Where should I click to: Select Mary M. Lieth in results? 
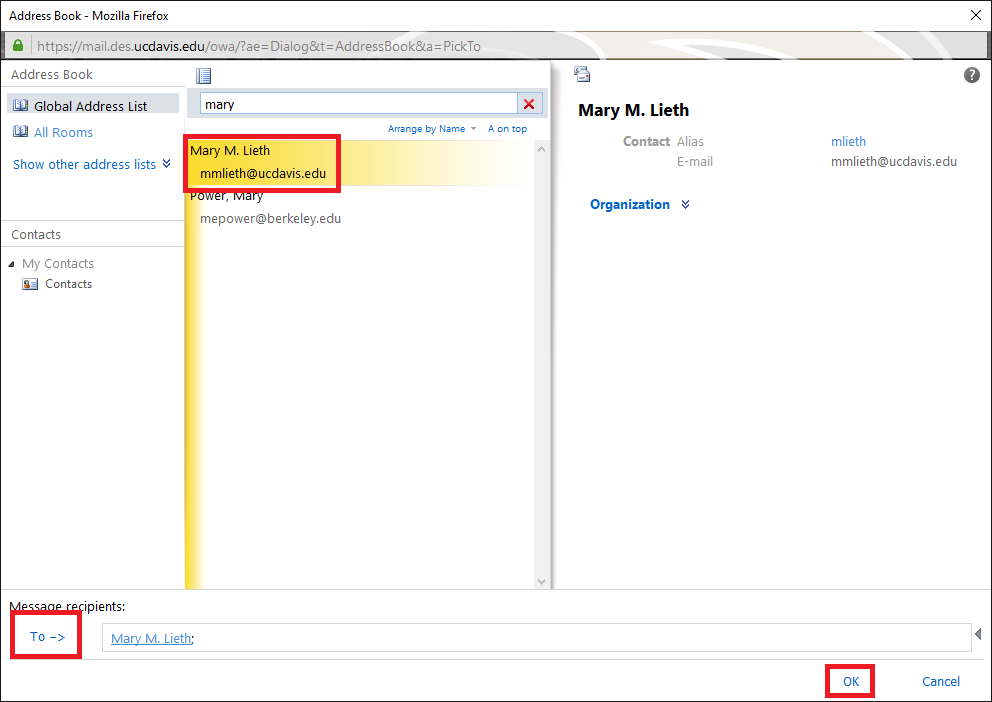pyautogui.click(x=361, y=162)
